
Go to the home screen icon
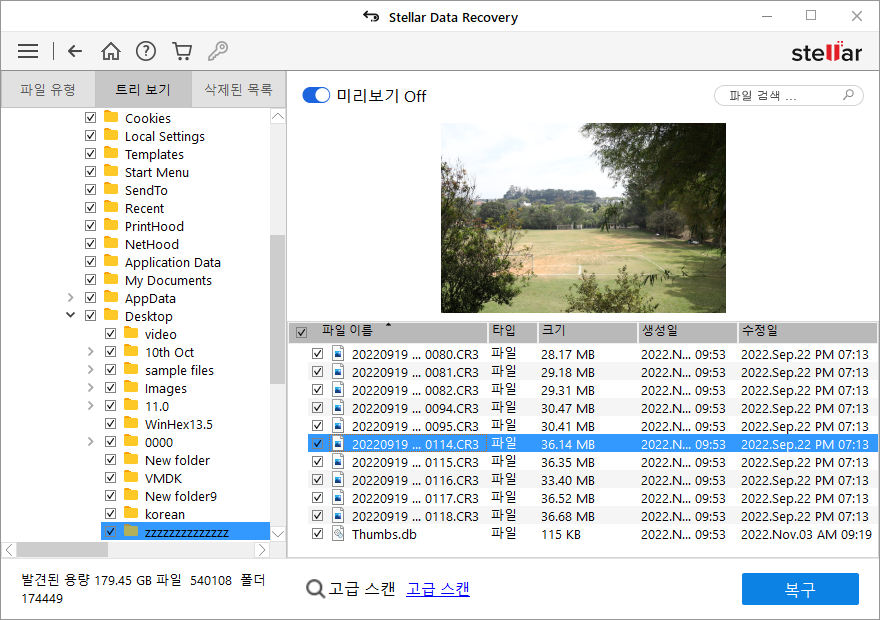pos(111,51)
